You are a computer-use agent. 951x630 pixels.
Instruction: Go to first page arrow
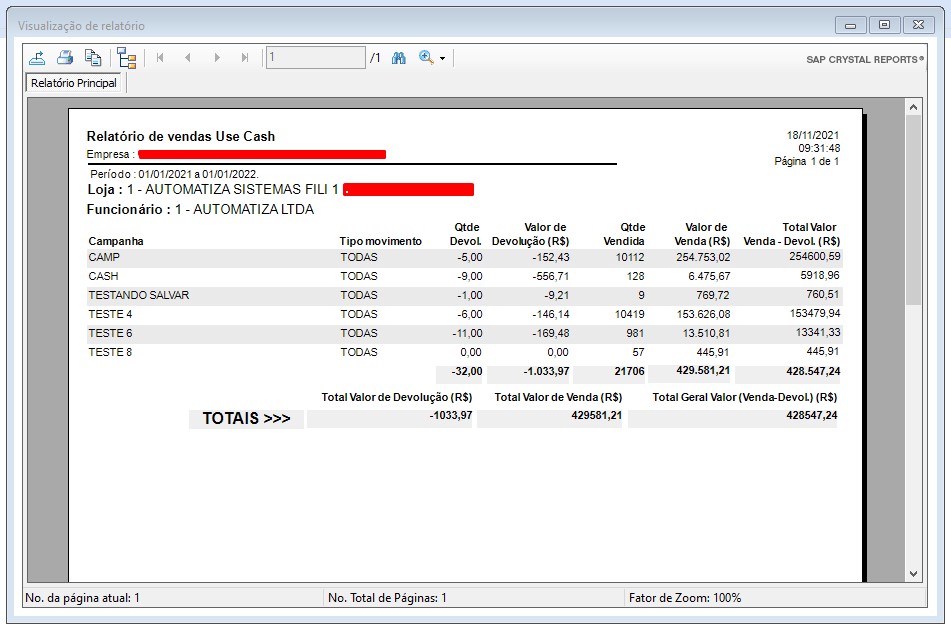pos(160,58)
